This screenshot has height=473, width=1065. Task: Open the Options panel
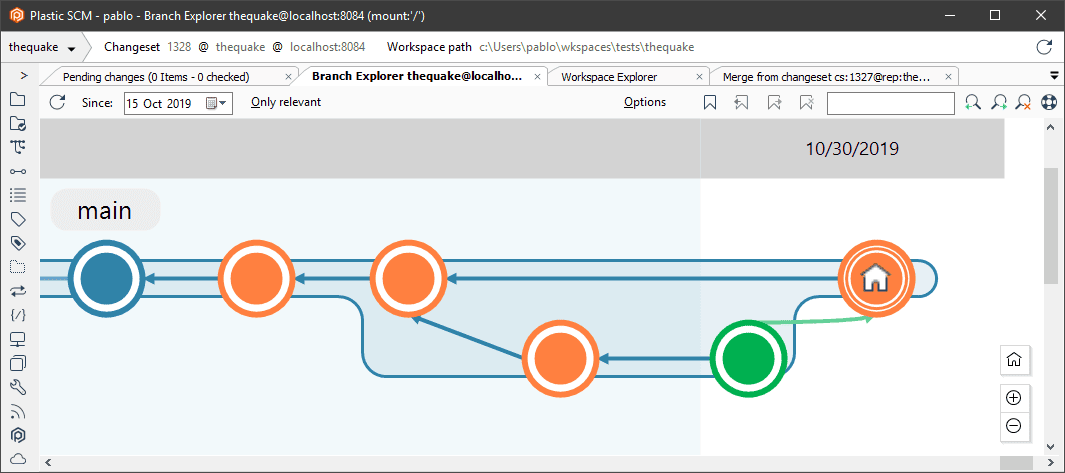(645, 103)
